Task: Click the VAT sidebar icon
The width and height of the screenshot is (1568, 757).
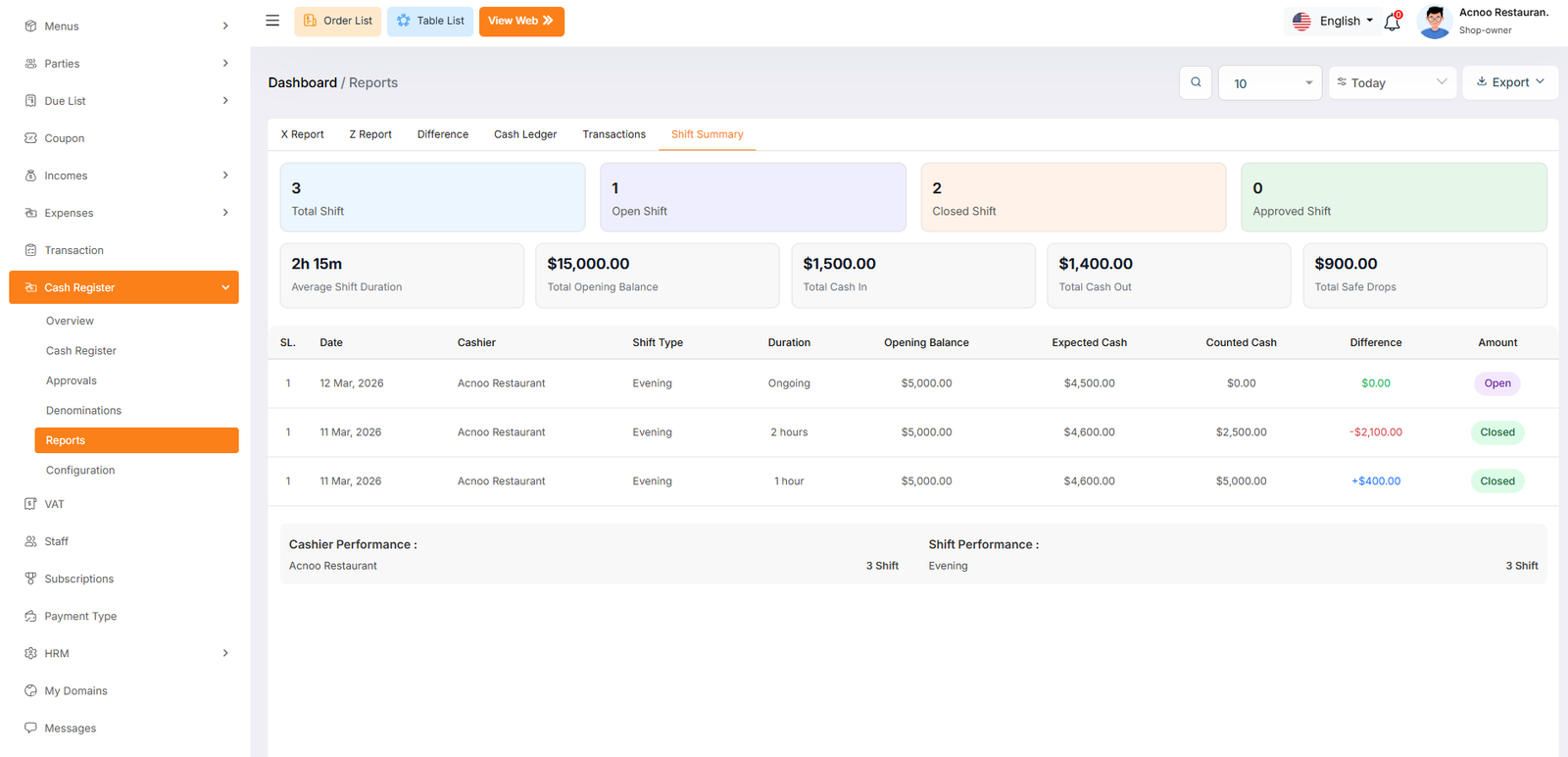Action: tap(30, 504)
